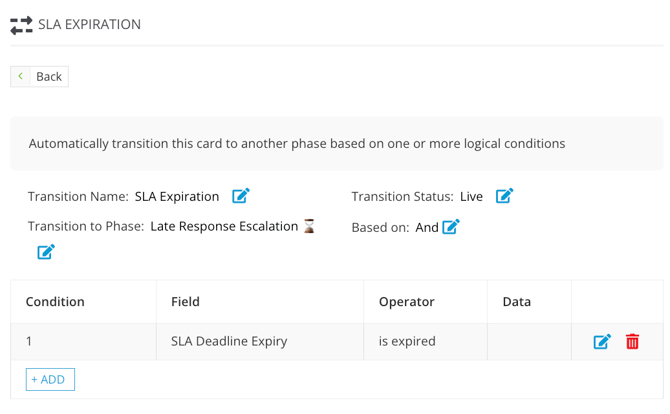This screenshot has width=670, height=414.
Task: Select the SLA Deadline Expiry field cell
Action: coord(260,341)
